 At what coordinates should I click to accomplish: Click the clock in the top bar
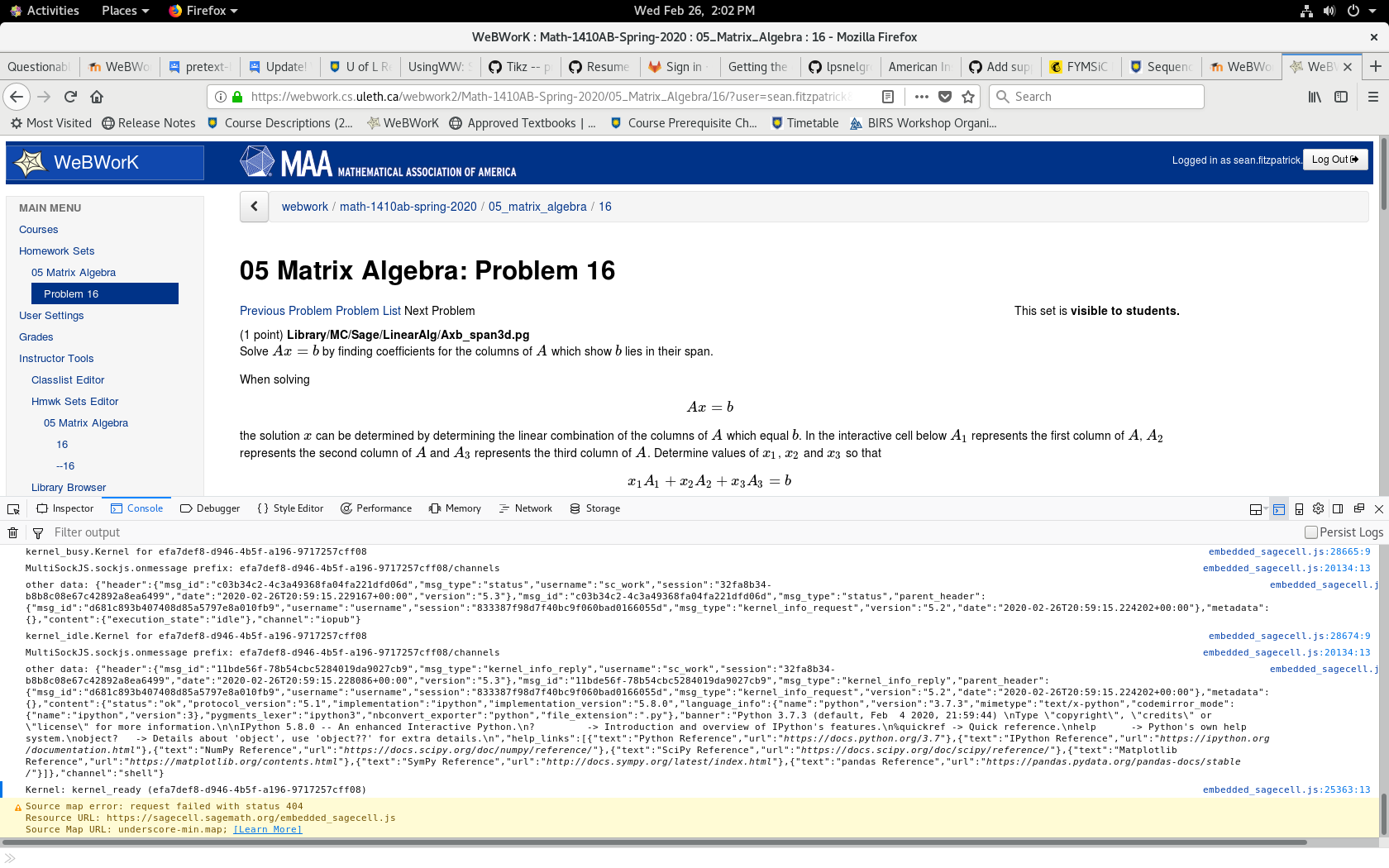694,11
